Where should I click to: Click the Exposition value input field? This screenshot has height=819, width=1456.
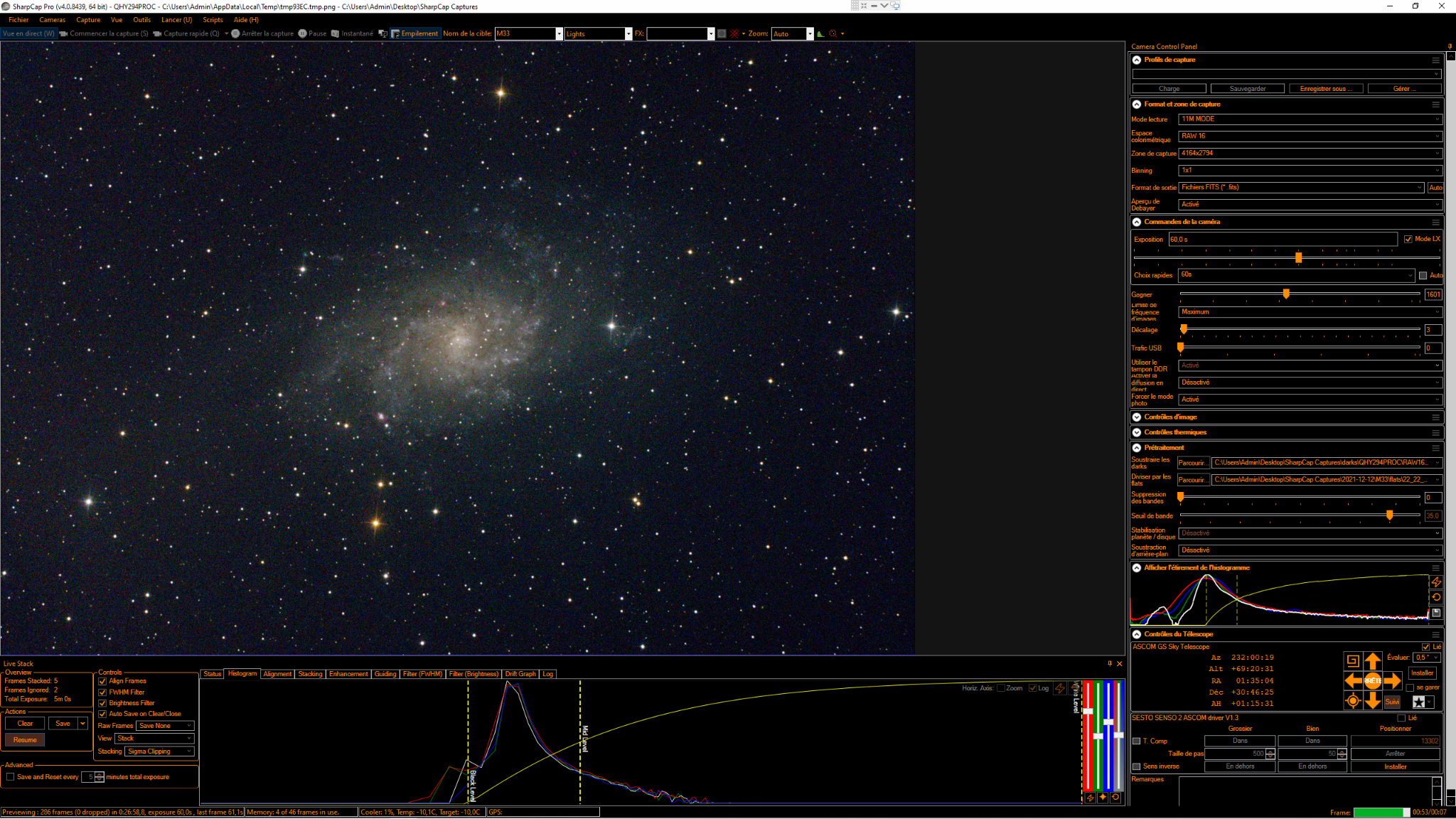(x=1283, y=240)
